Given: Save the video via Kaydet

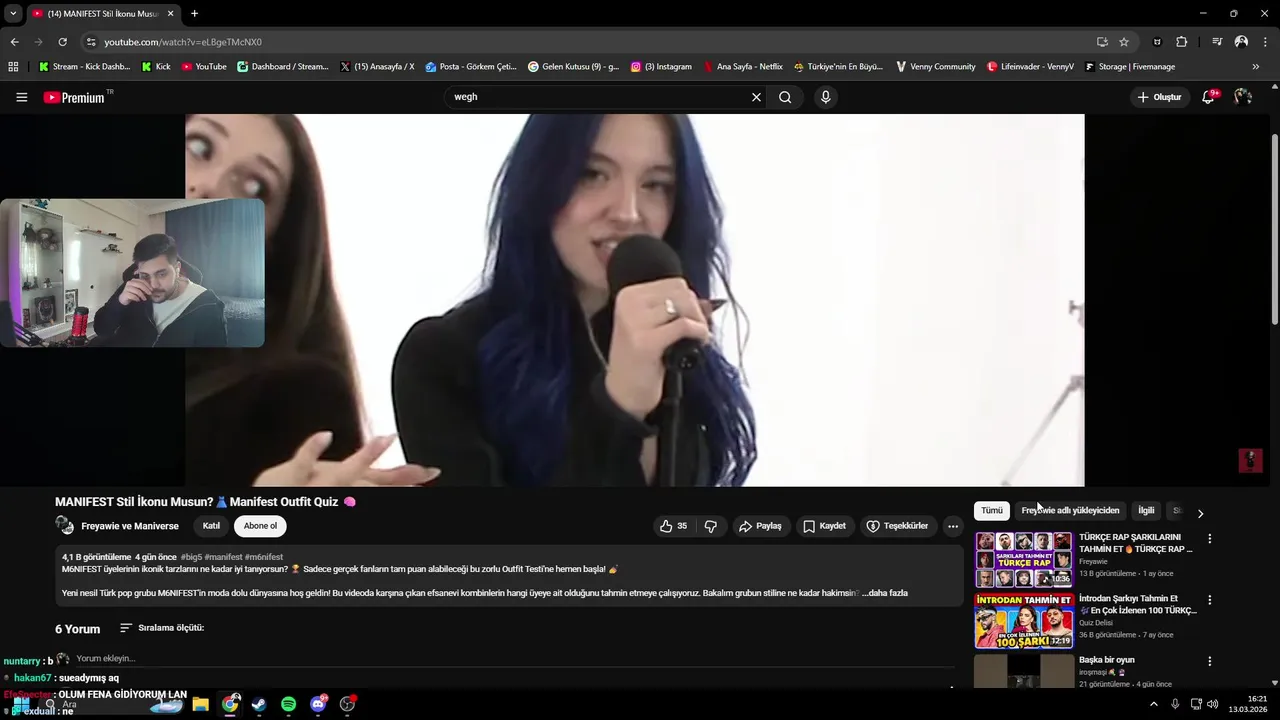Looking at the screenshot, I should 824,526.
